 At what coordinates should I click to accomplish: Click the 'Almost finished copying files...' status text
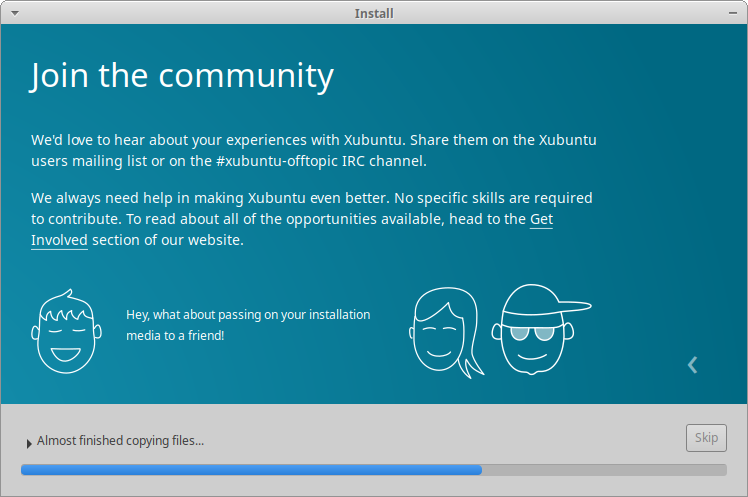(x=120, y=441)
